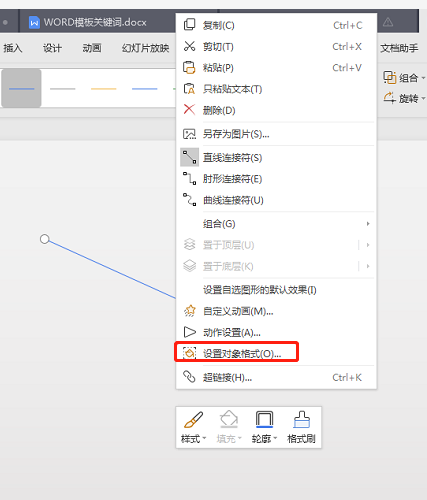Open the 样式 dropdown arrow
Screen dimensions: 427x500
click(204, 438)
